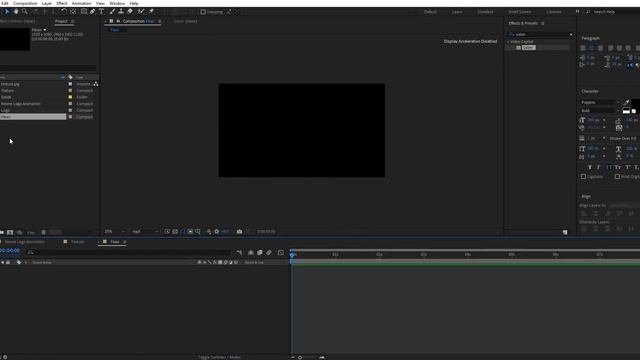Open the Stroke Over Fill dropdown
The image size is (640, 360).
pyautogui.click(x=624, y=138)
